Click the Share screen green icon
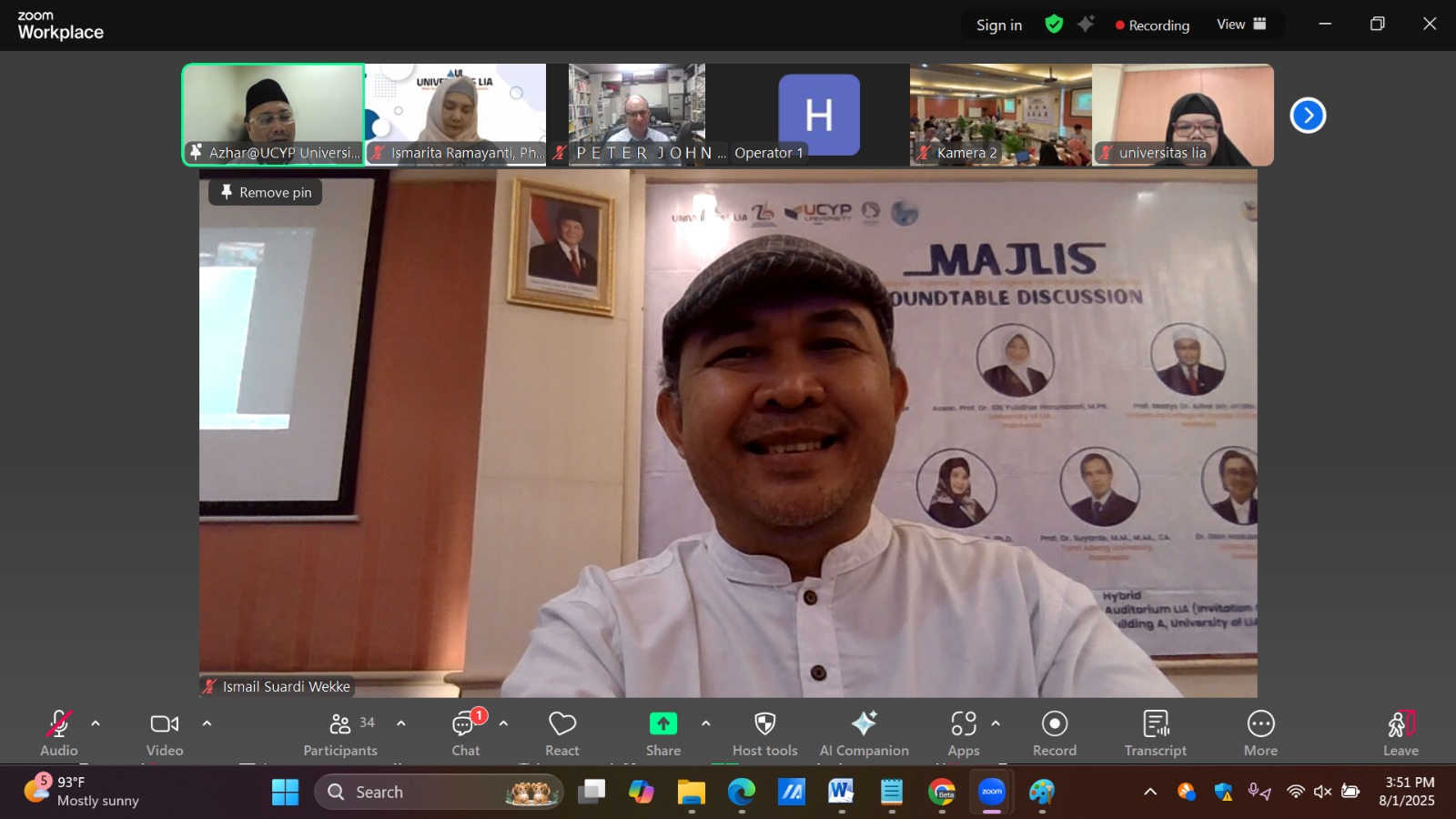Viewport: 1456px width, 819px height. 663,724
